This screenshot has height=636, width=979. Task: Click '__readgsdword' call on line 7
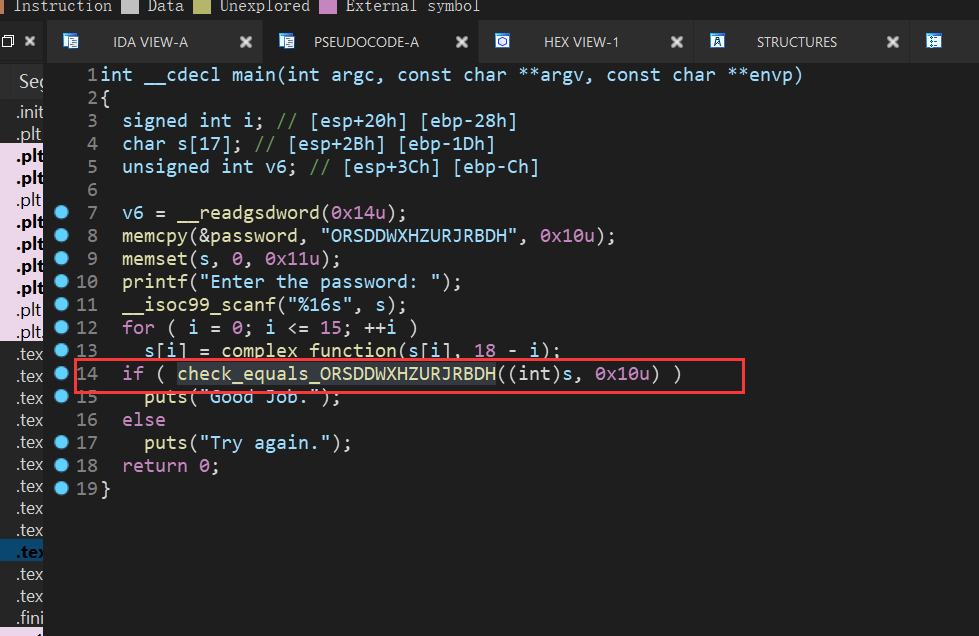(248, 213)
